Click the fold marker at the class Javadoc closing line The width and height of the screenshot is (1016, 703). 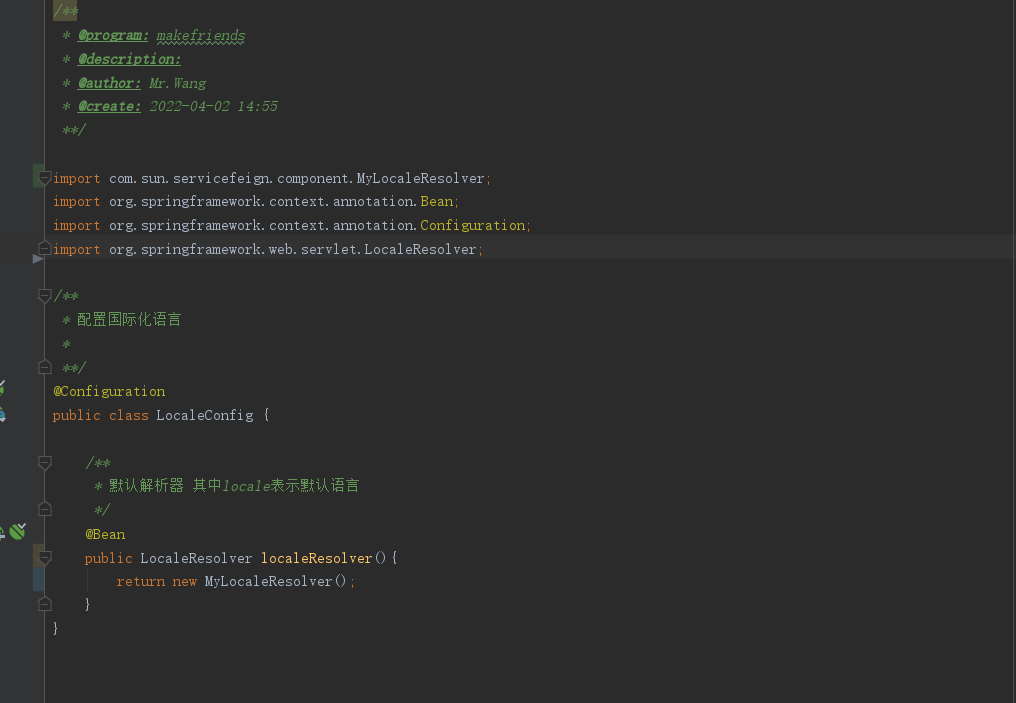45,367
